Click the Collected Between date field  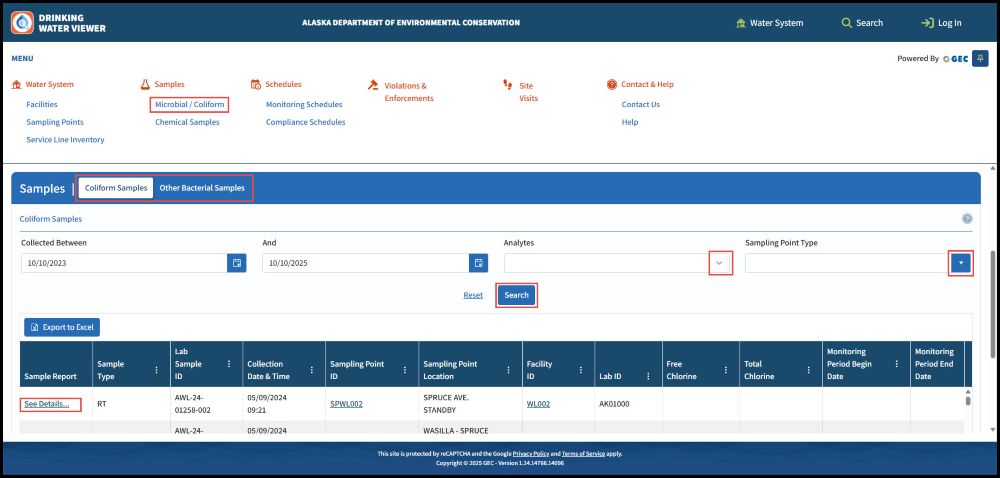pyautogui.click(x=124, y=263)
